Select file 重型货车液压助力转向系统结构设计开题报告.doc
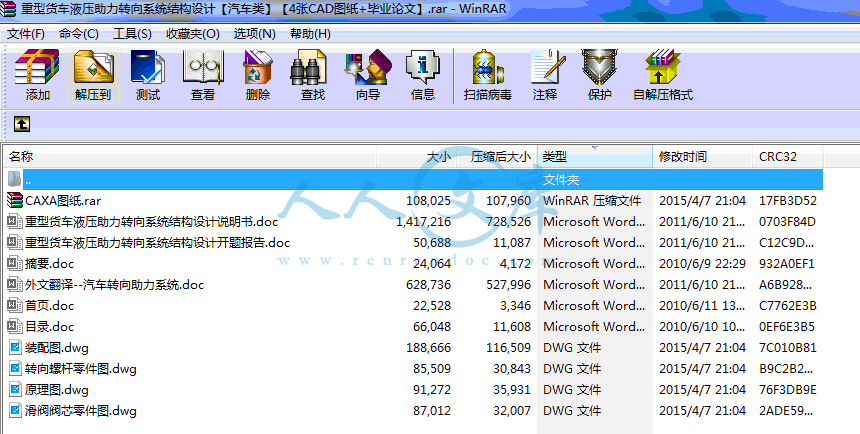 tap(157, 243)
